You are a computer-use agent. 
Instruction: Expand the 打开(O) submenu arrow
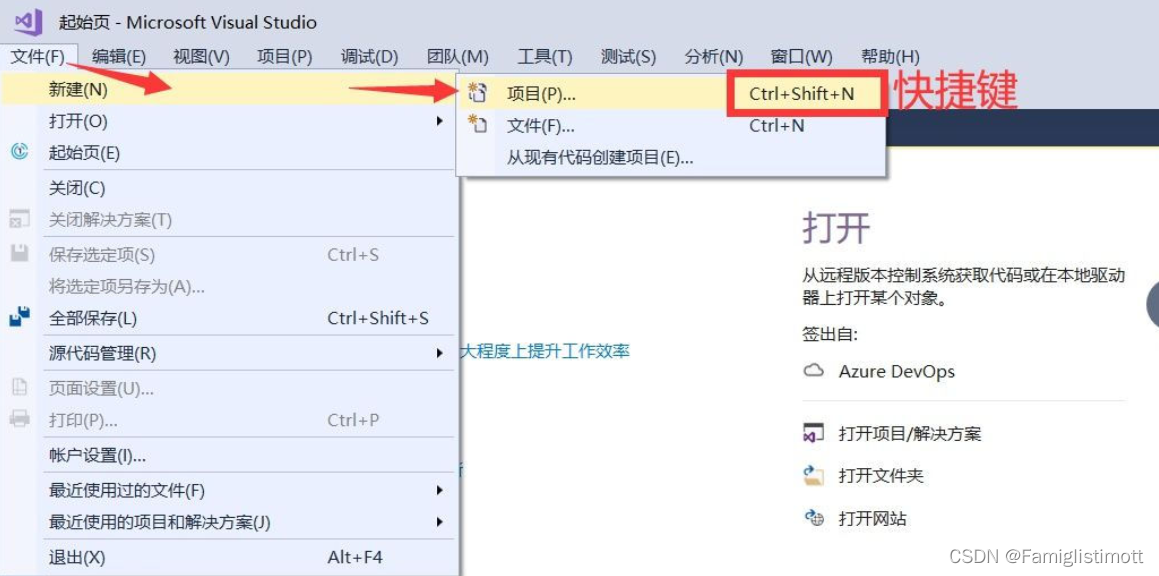tap(440, 121)
